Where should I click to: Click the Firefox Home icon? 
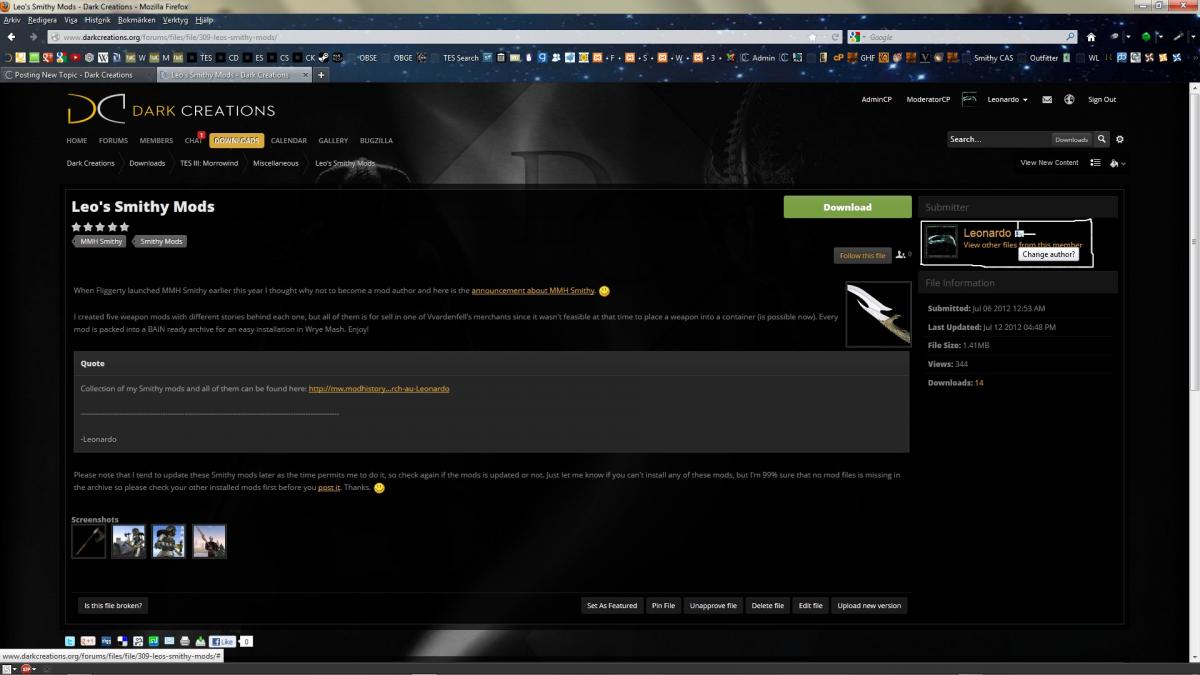click(1091, 37)
